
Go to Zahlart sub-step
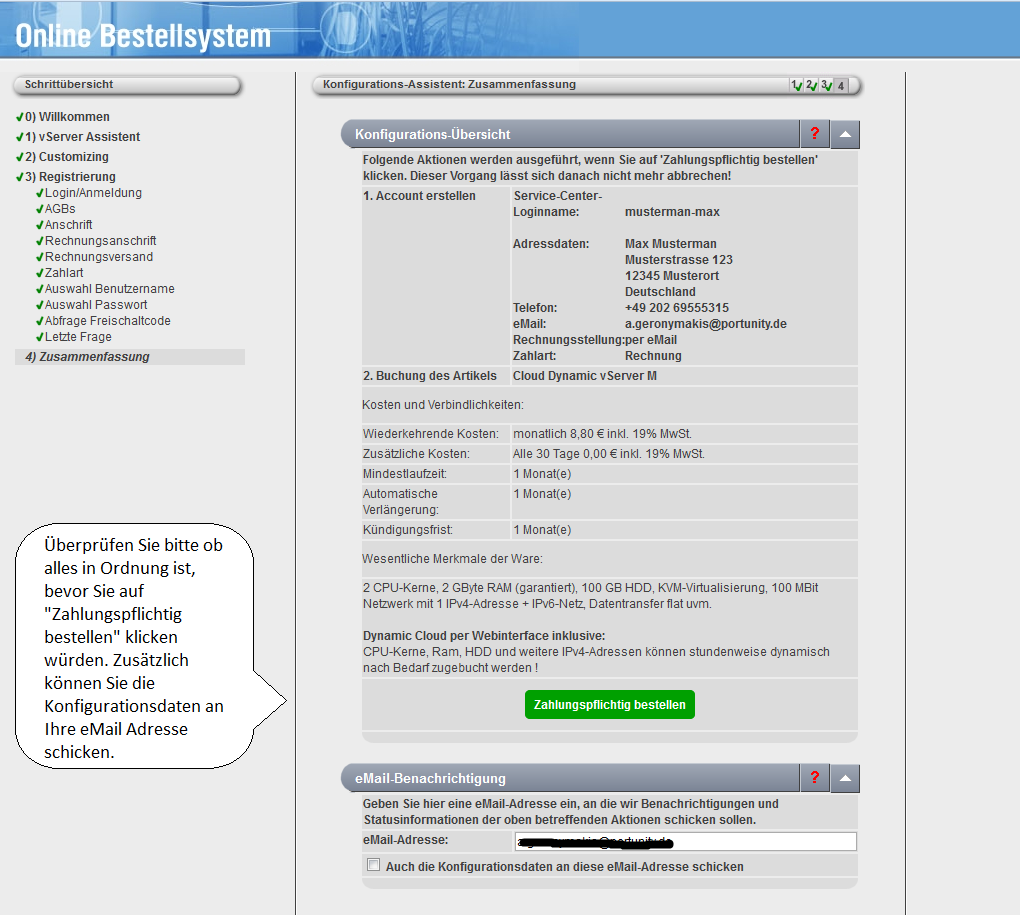(x=64, y=273)
